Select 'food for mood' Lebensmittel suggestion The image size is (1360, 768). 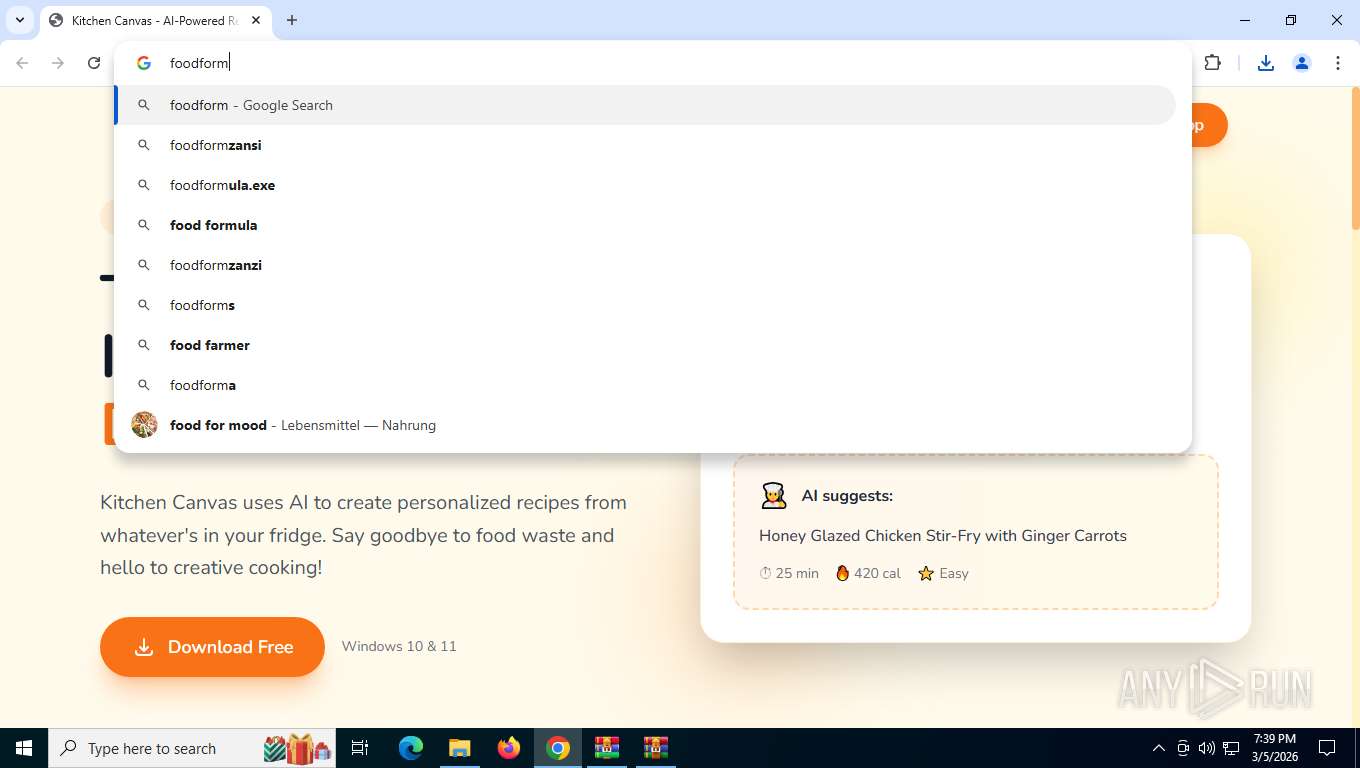click(x=645, y=425)
